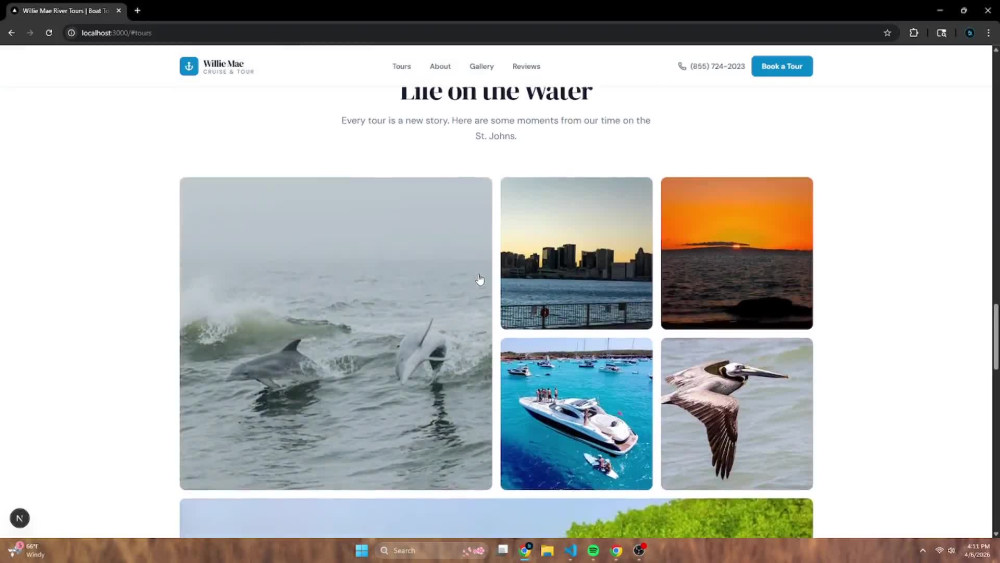Open the Next.js dev tools N badge
Image resolution: width=1000 pixels, height=563 pixels.
(x=20, y=518)
